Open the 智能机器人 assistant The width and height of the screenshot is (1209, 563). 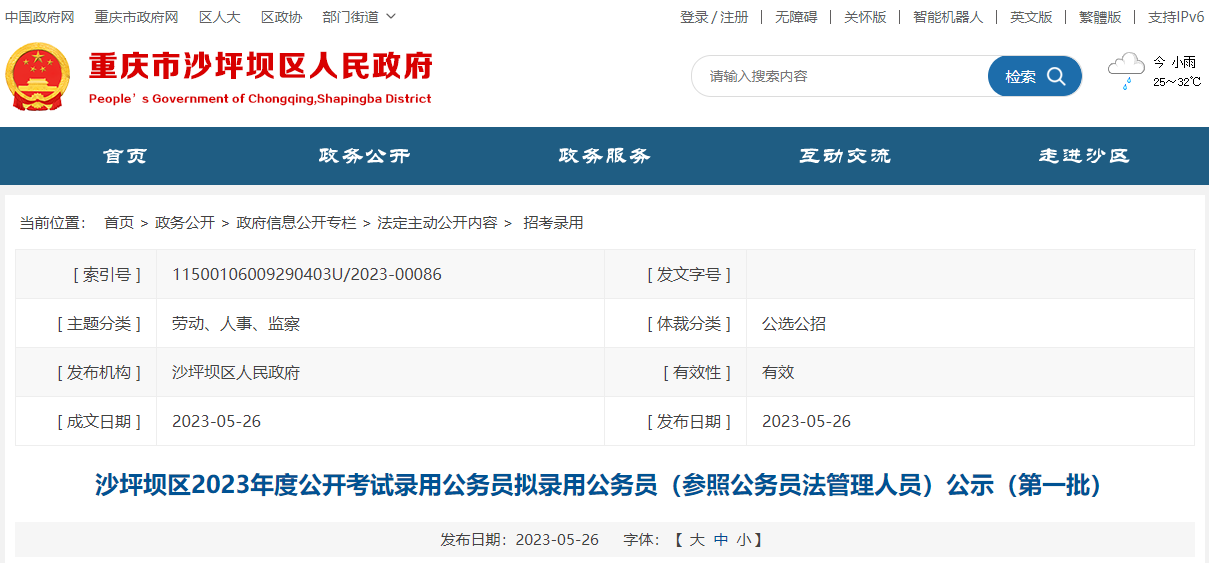947,17
